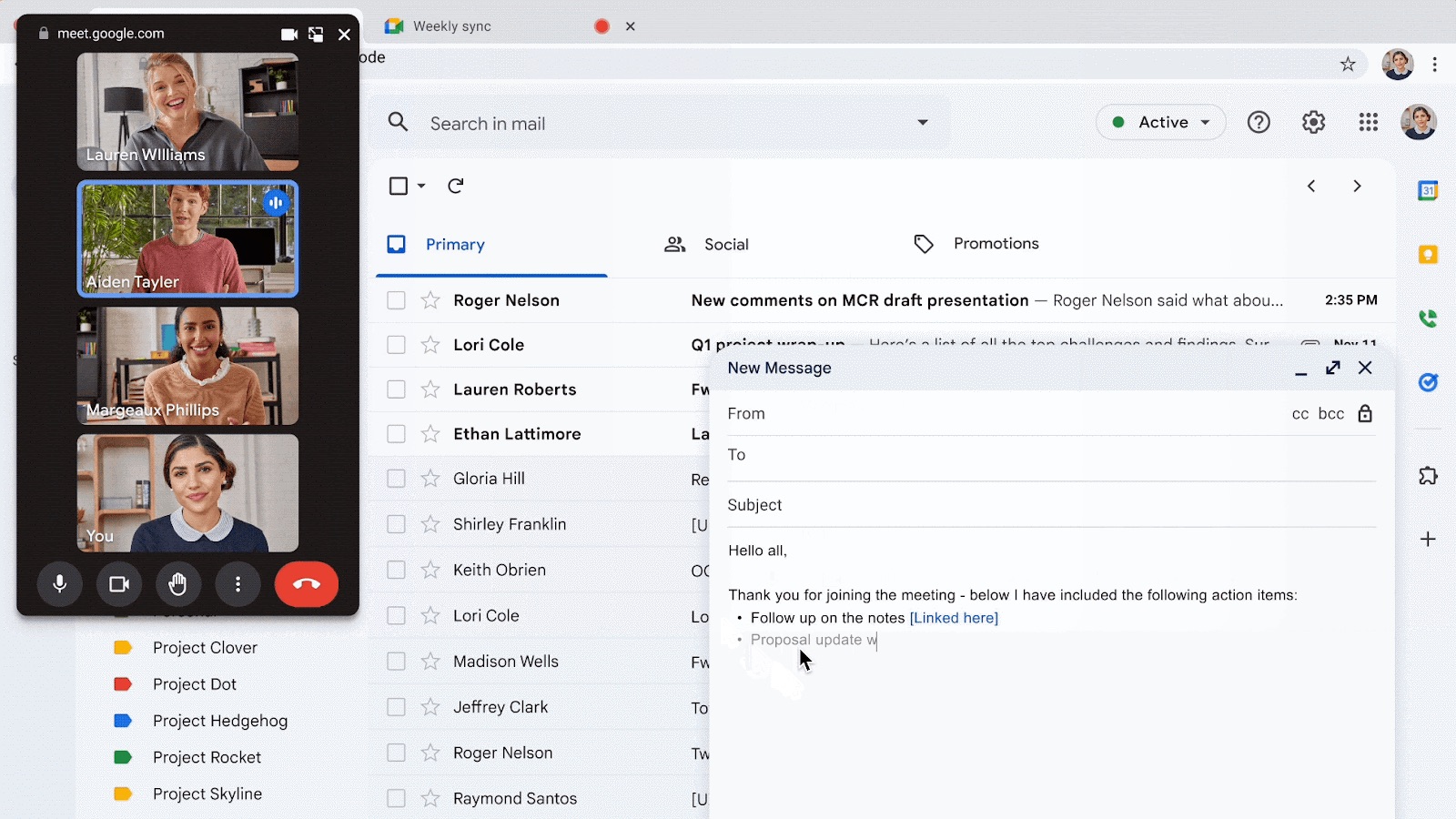Check the checkbox on Roger Nelson's email
The image size is (1456, 819).
(x=396, y=300)
